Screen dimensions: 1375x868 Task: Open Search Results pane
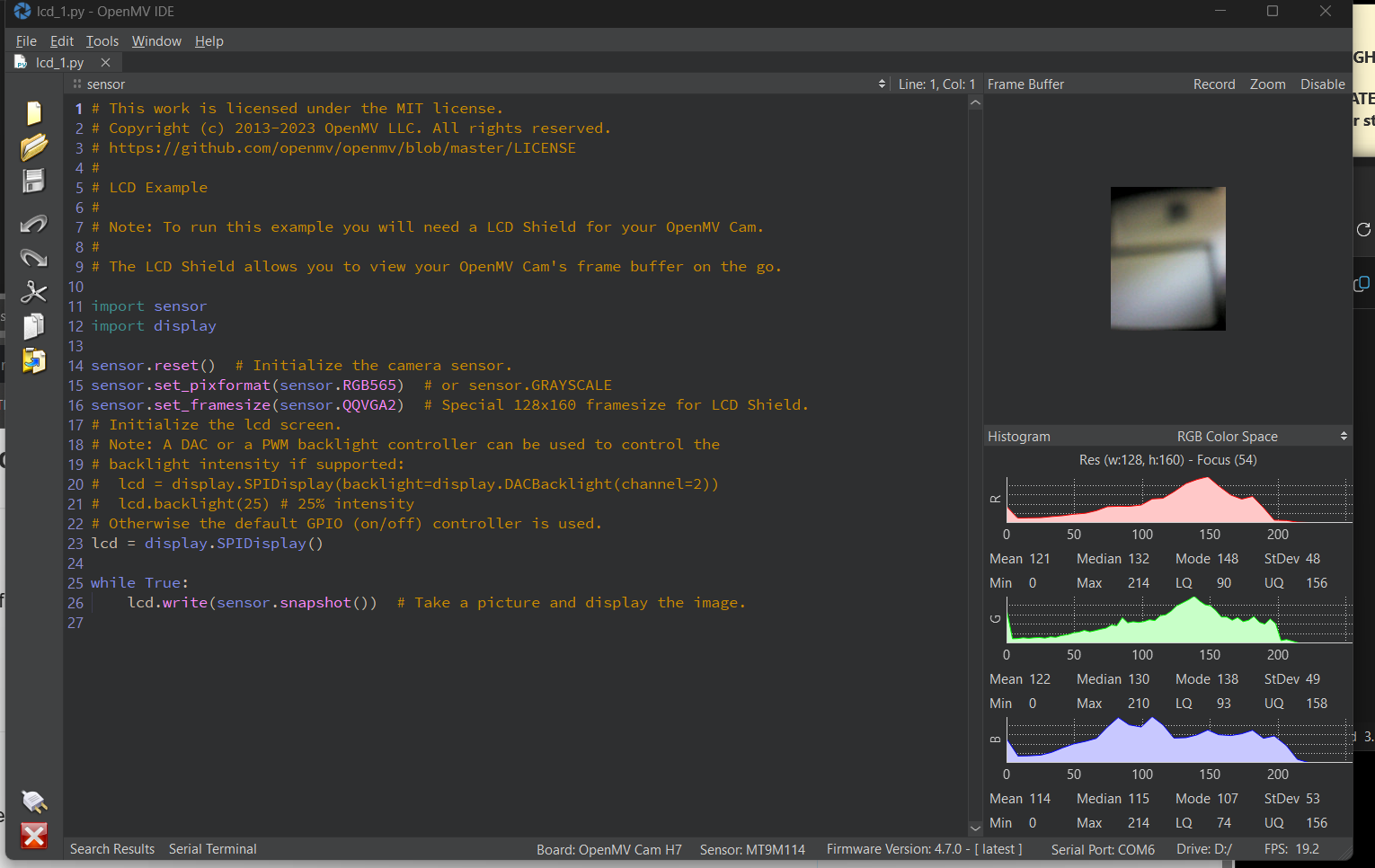112,849
